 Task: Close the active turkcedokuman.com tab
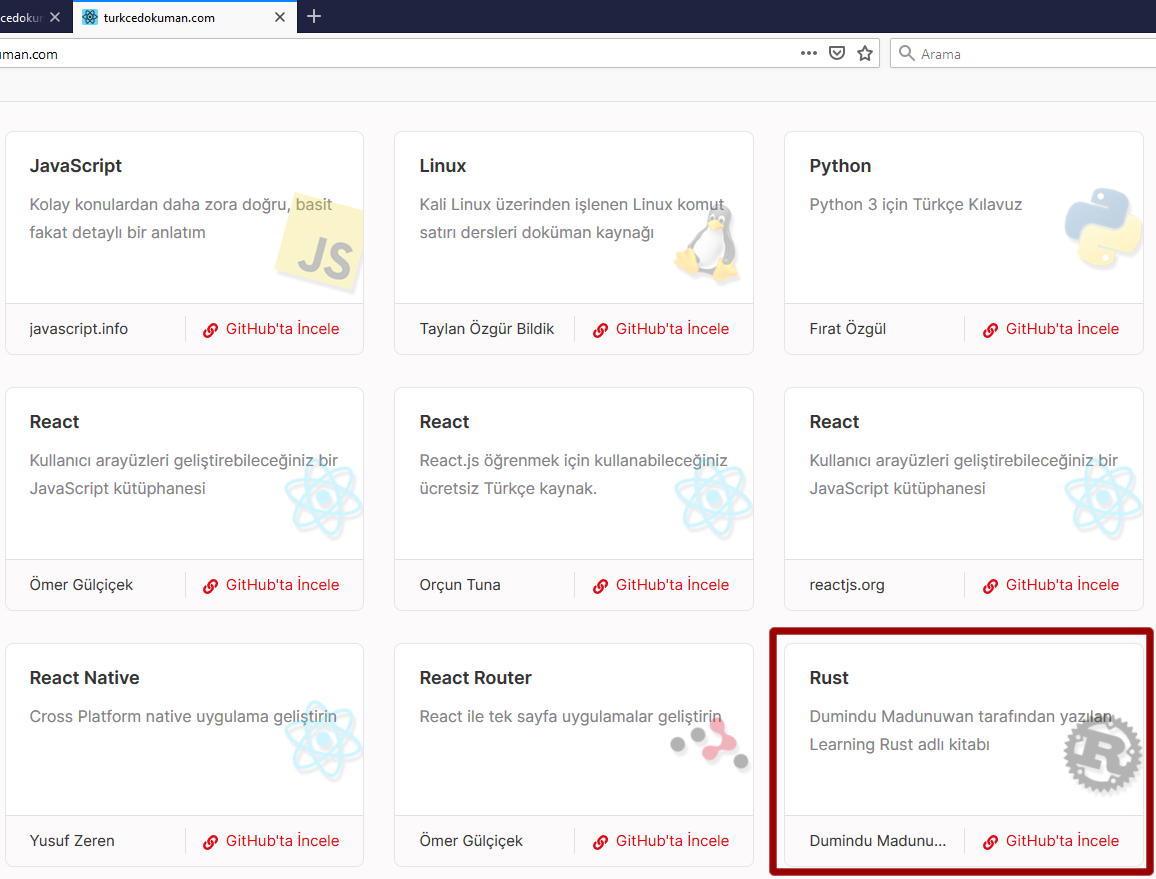(280, 17)
